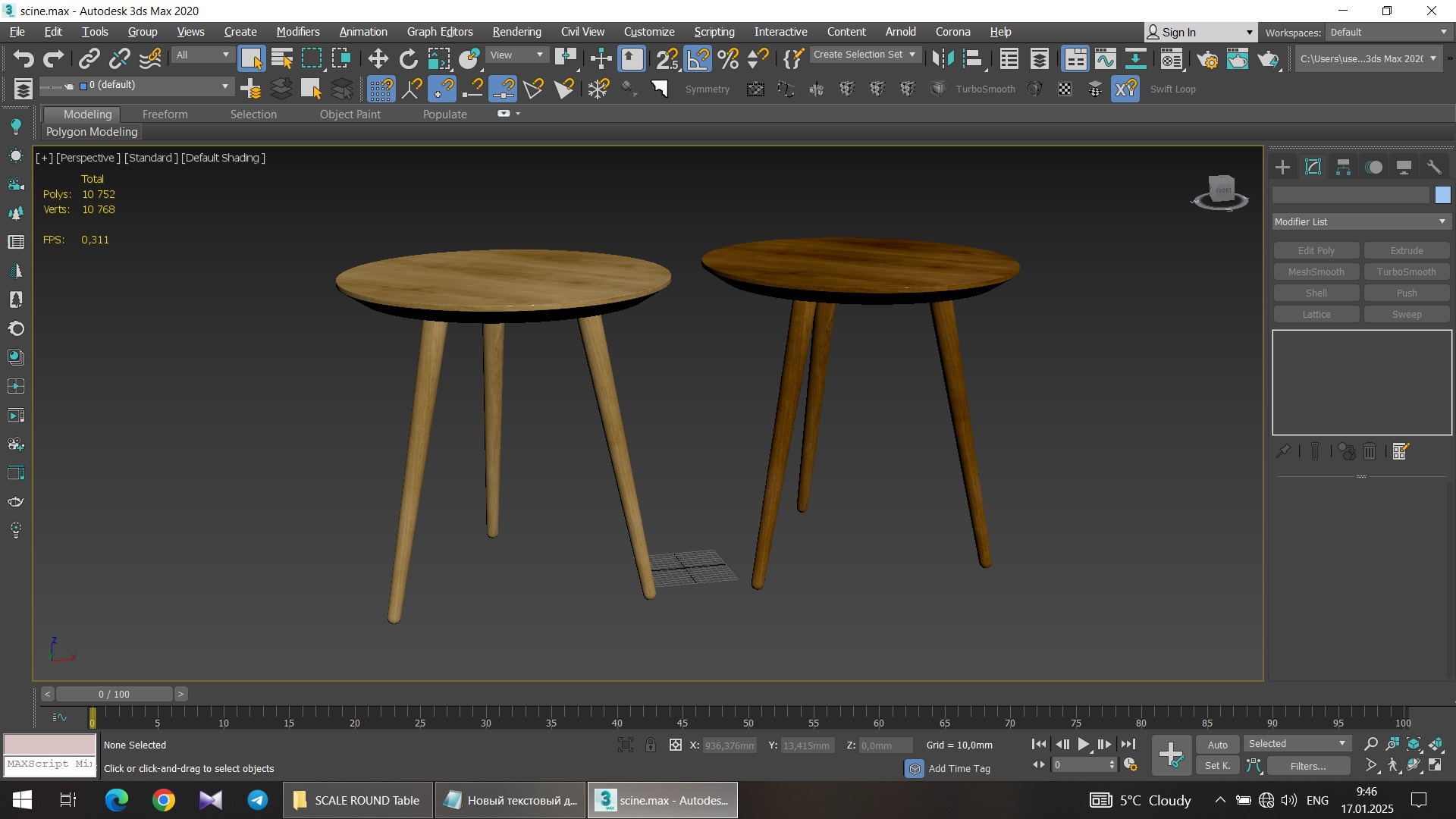
Task: Expand the Modifier List dropdown
Action: tap(1361, 221)
